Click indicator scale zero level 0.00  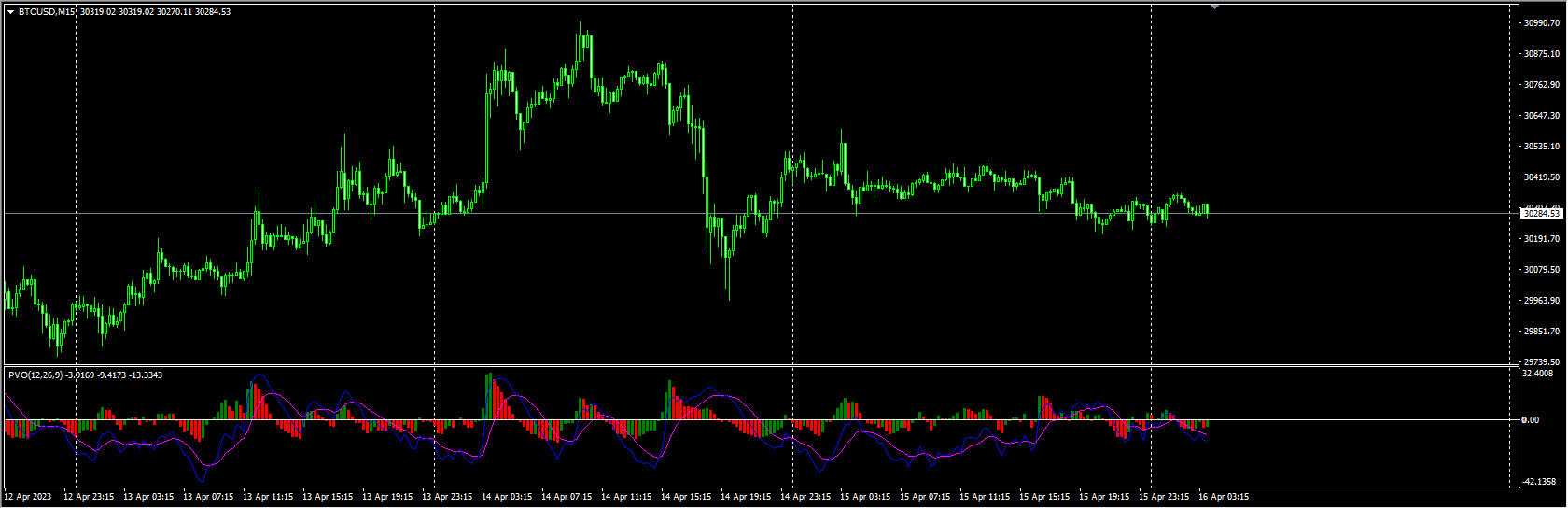click(1531, 420)
